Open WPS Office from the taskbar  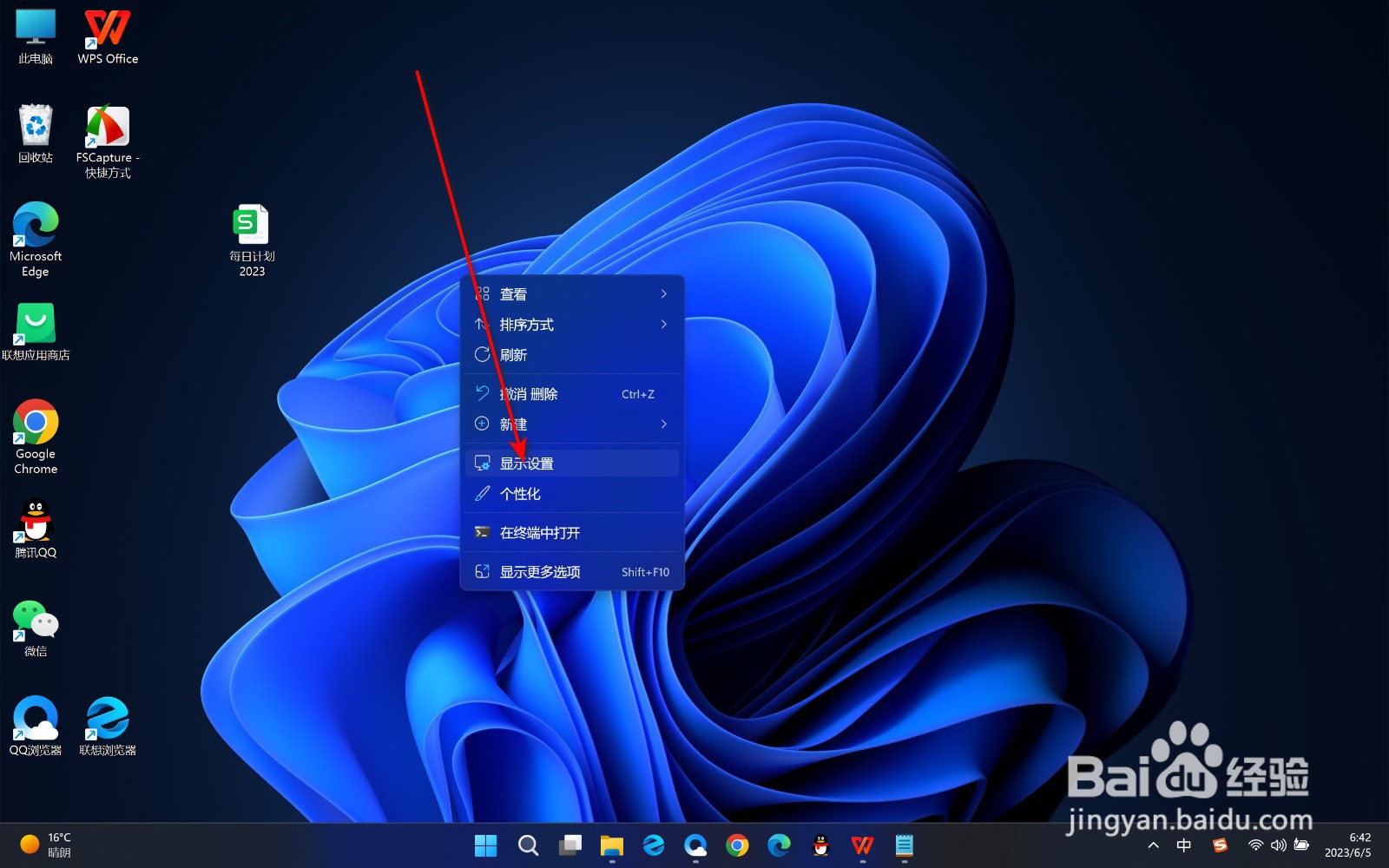point(862,845)
